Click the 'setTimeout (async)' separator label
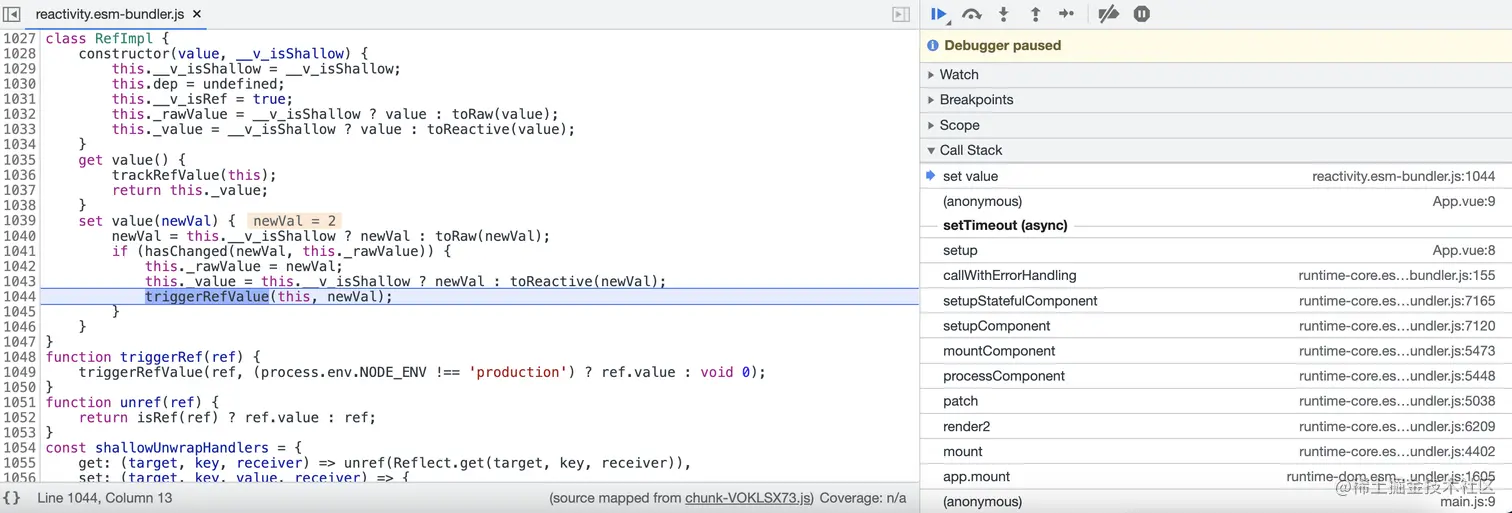Screen dimensions: 1512x513 (1005, 225)
